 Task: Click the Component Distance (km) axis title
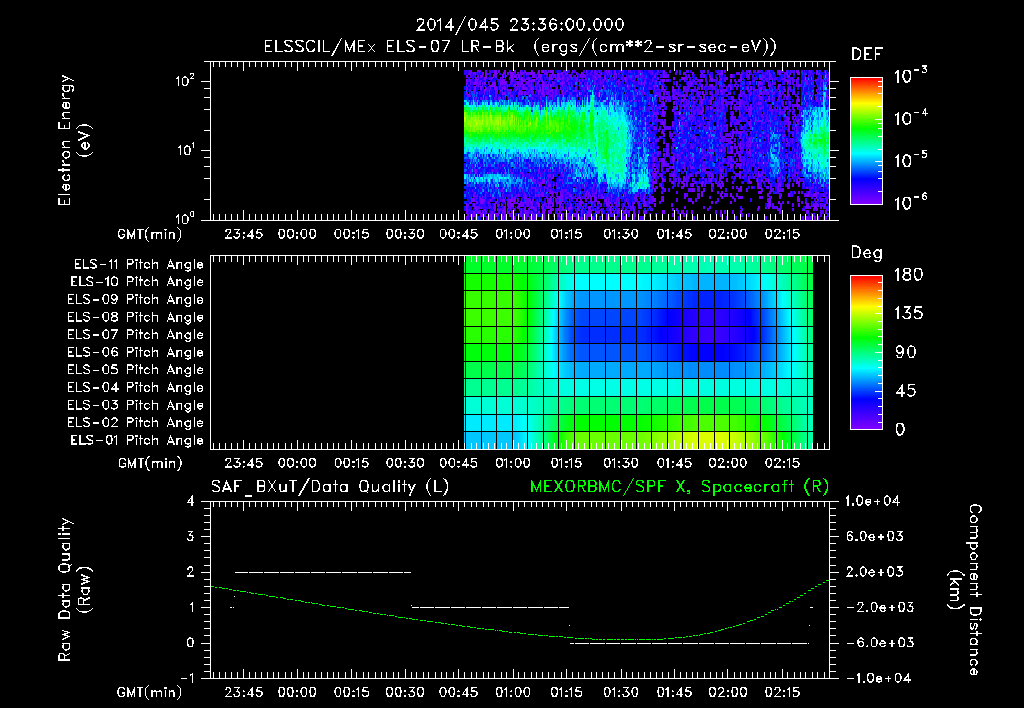coord(965,590)
